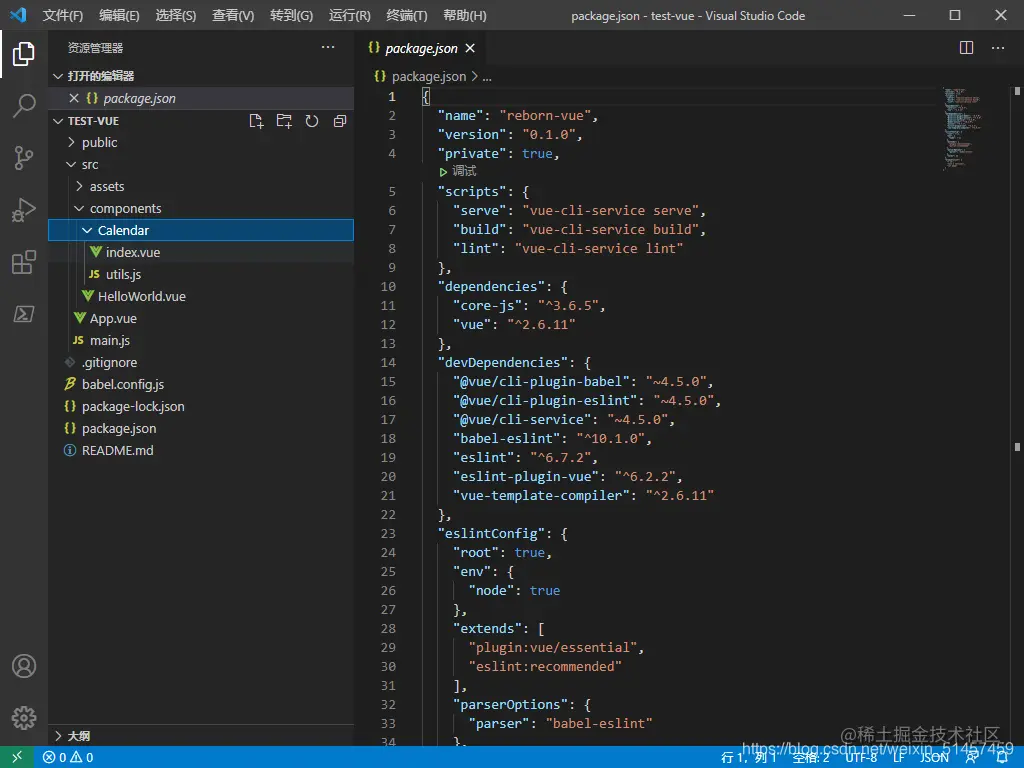
Task: Expand the public folder
Action: coord(201,142)
